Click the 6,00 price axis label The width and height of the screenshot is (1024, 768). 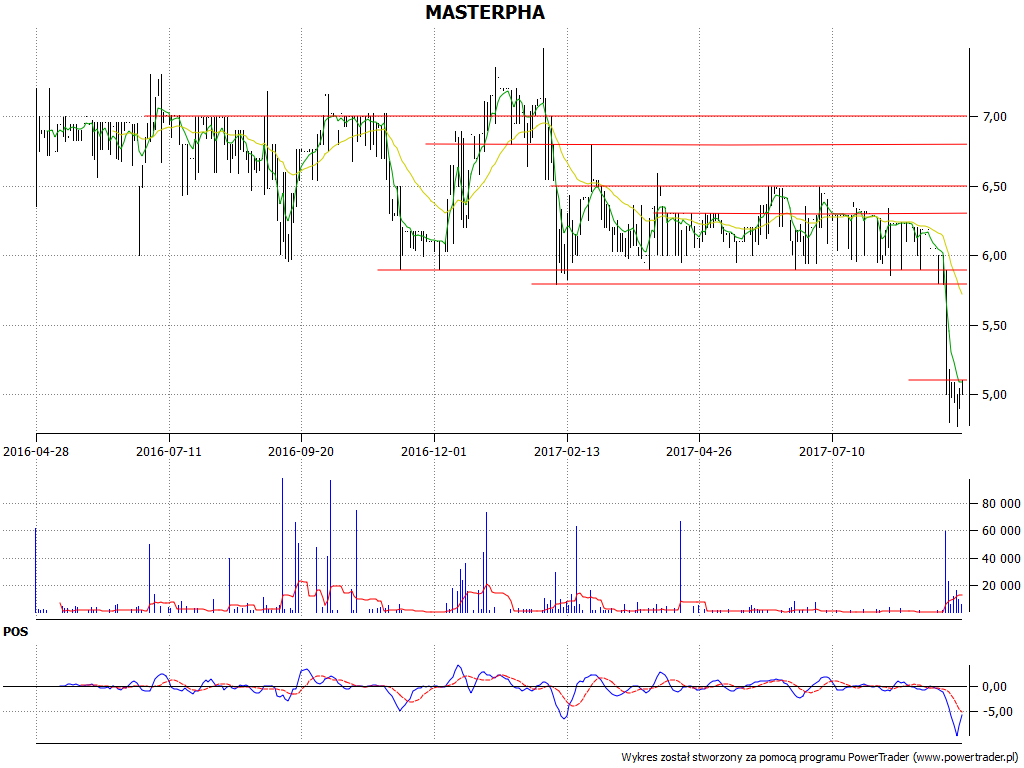pos(995,256)
